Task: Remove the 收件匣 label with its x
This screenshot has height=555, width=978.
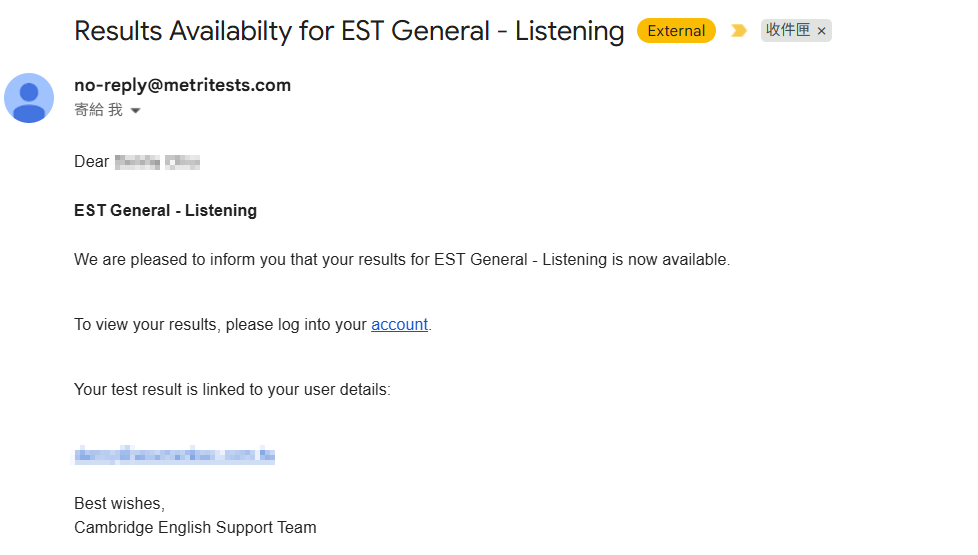Action: tap(822, 31)
